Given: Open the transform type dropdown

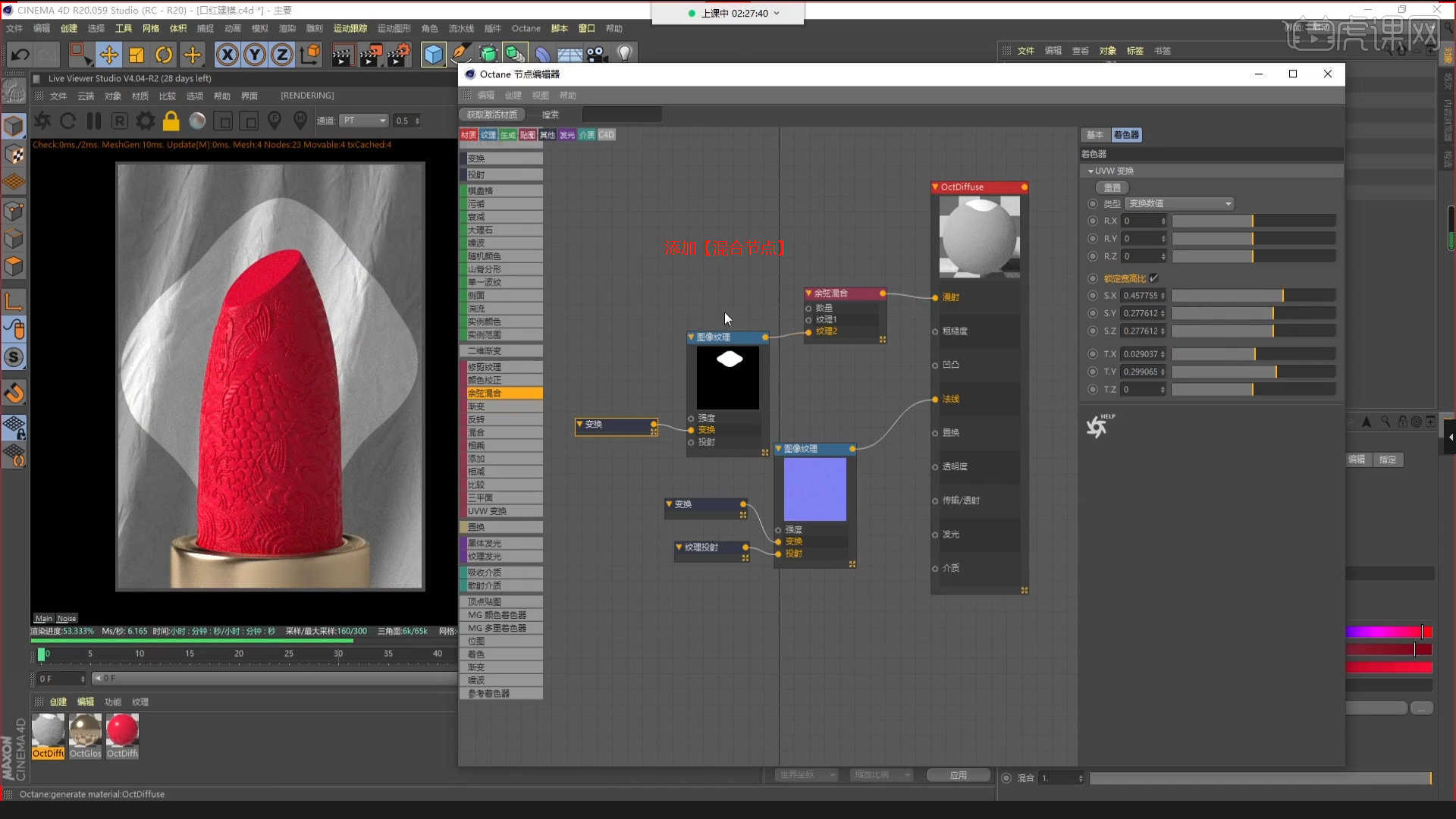Looking at the screenshot, I should [1180, 204].
